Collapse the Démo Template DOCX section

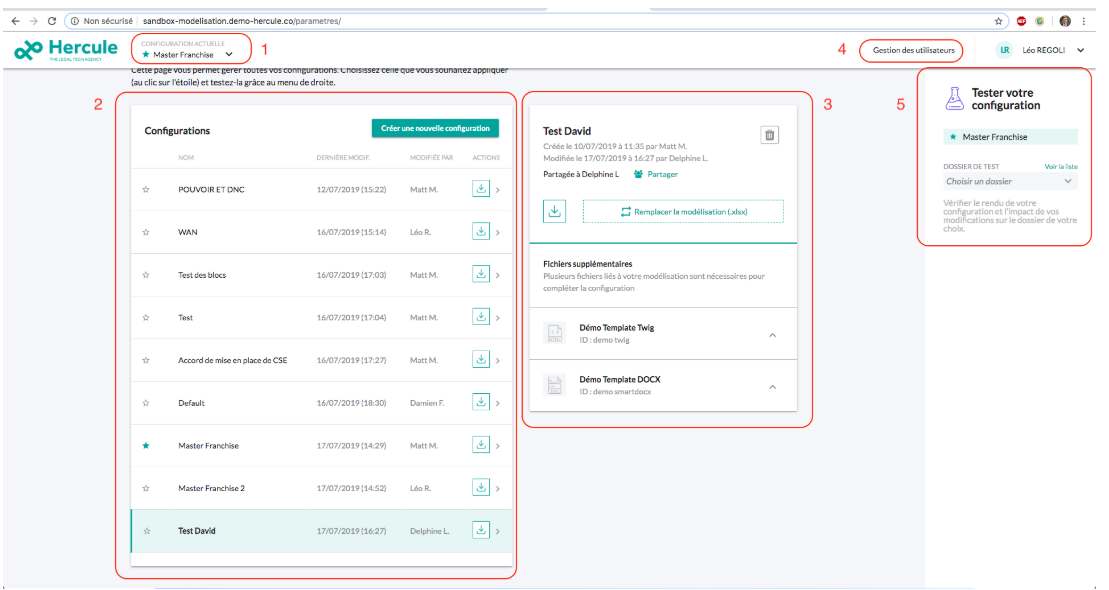click(x=772, y=387)
